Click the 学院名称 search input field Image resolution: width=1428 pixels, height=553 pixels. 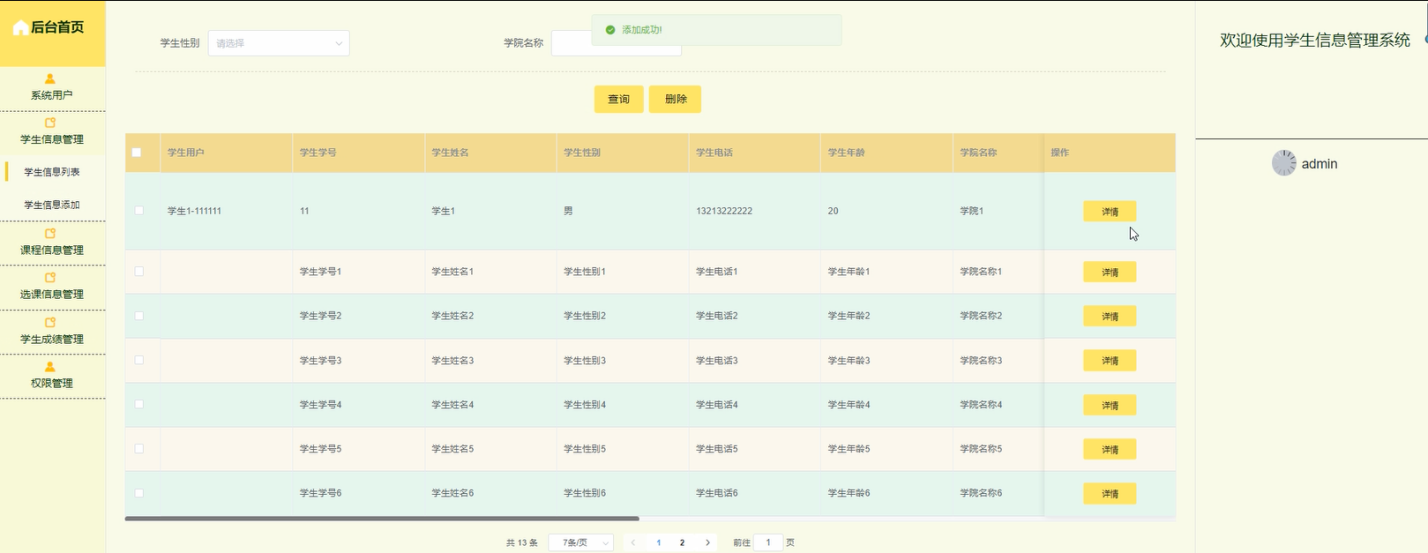[616, 43]
